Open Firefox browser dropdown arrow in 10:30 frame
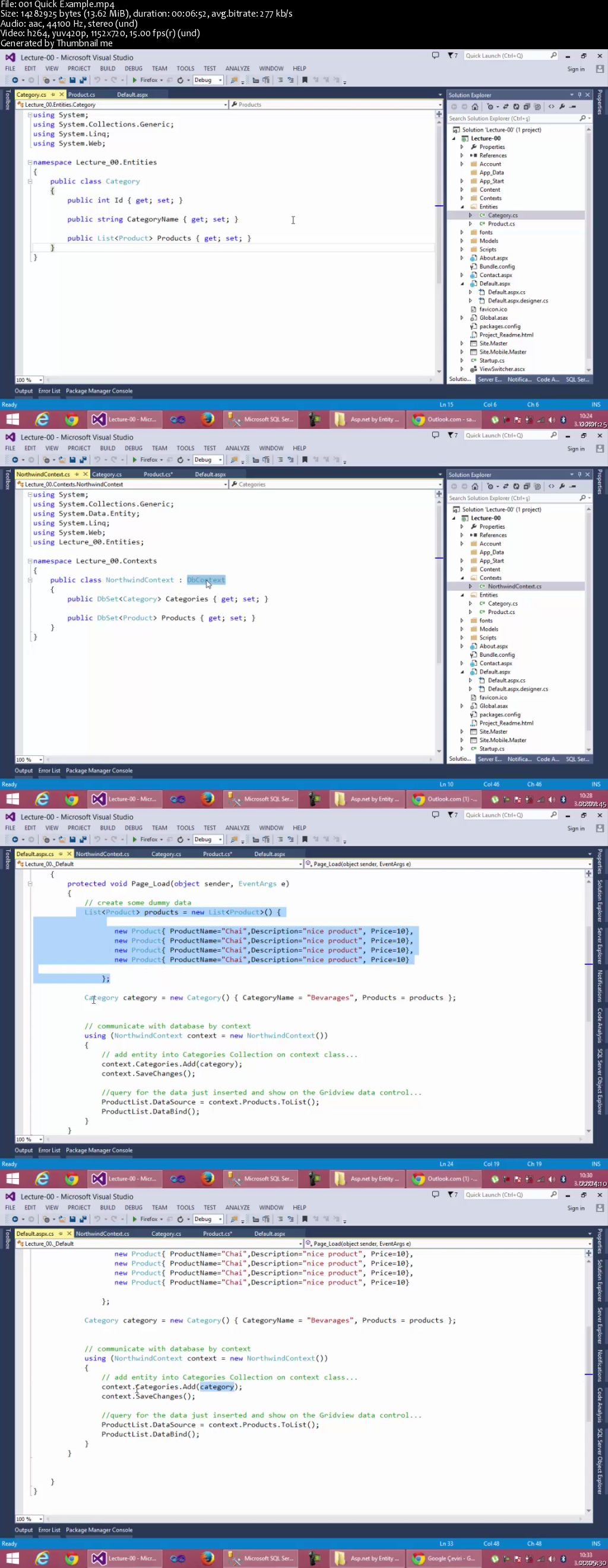Screen dimensions: 608x1568 coord(161,839)
